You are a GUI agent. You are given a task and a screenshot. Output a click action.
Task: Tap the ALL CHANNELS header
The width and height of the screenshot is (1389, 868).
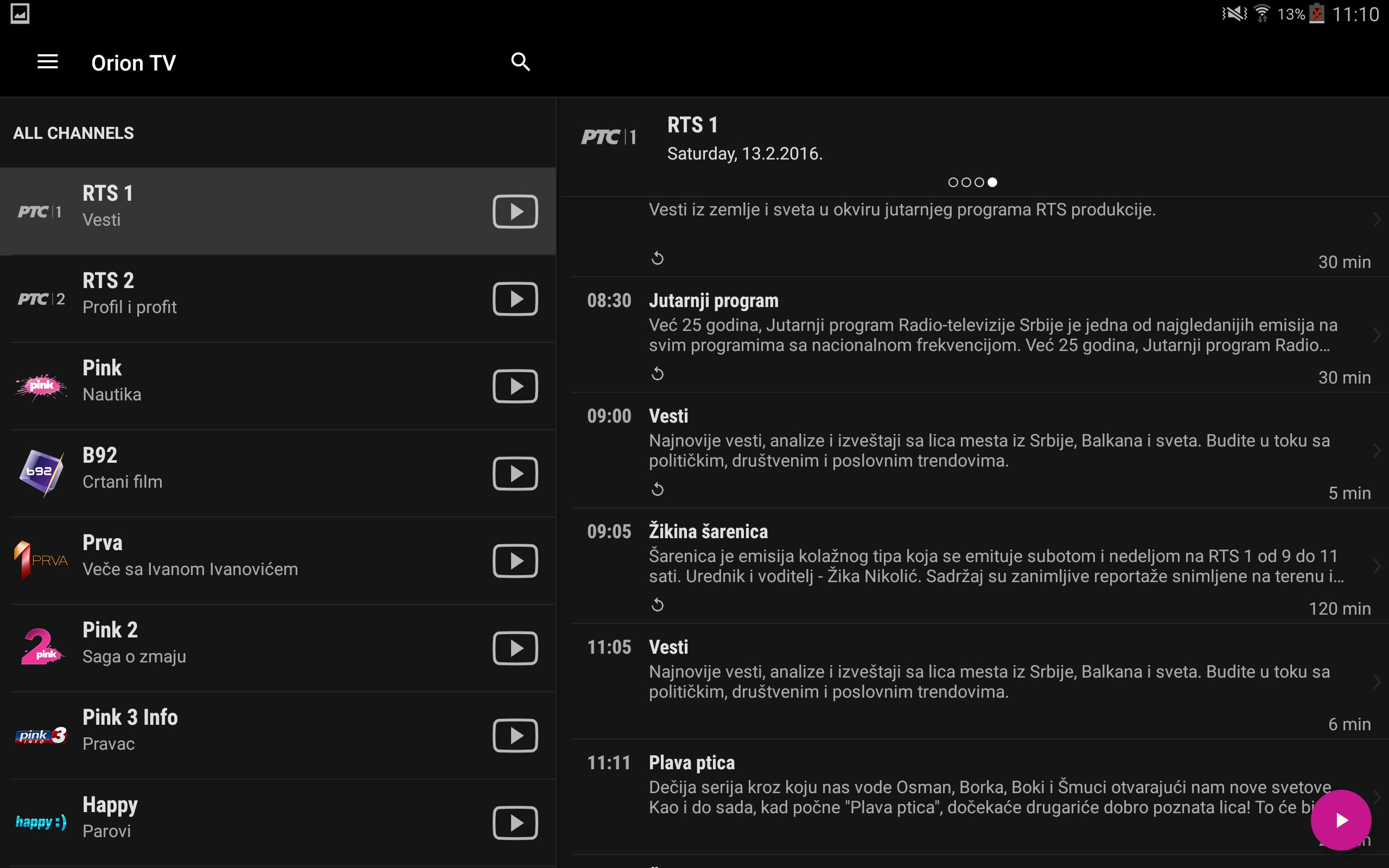(73, 133)
